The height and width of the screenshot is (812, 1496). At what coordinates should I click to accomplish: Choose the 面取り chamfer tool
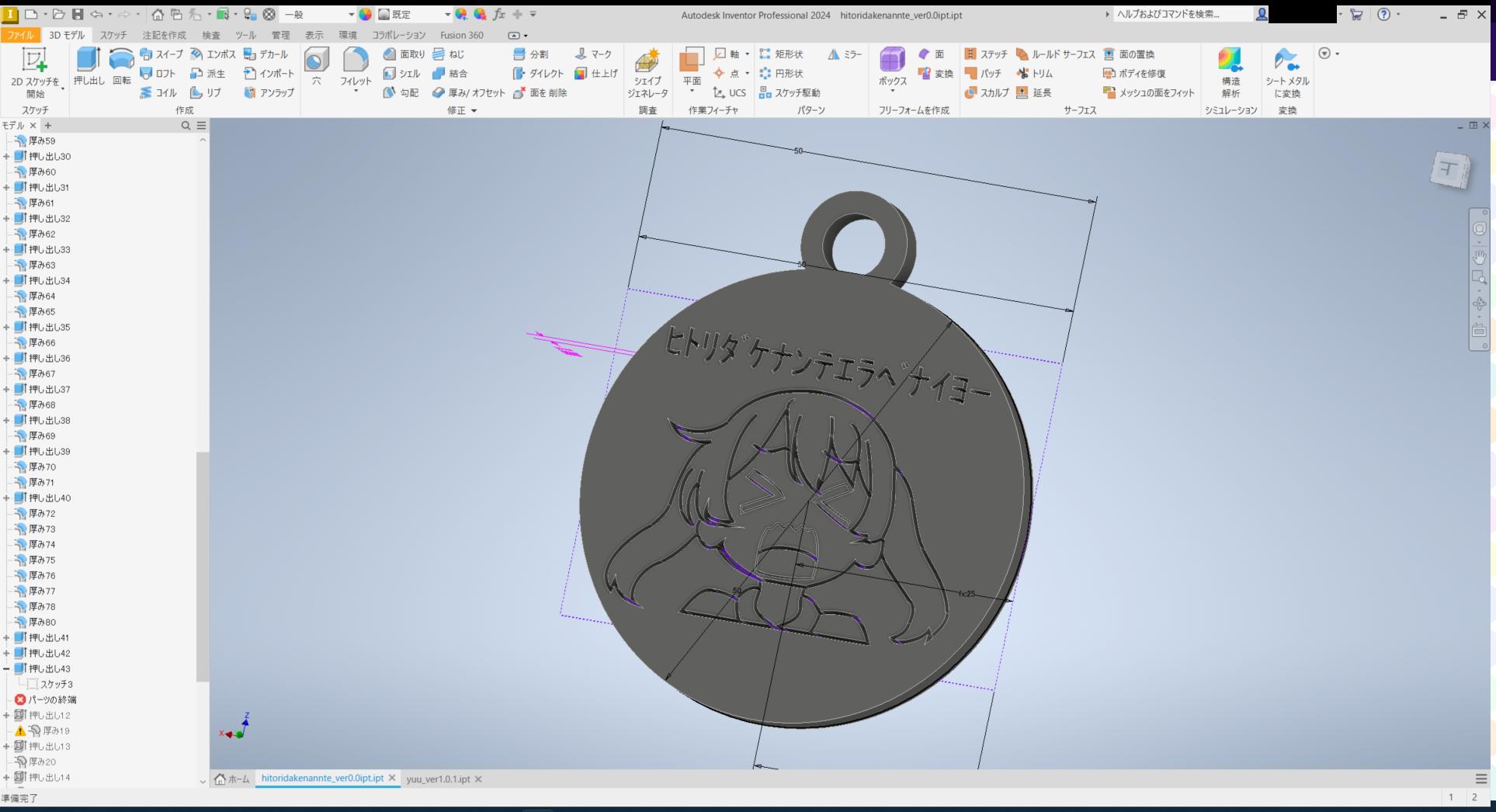[404, 54]
